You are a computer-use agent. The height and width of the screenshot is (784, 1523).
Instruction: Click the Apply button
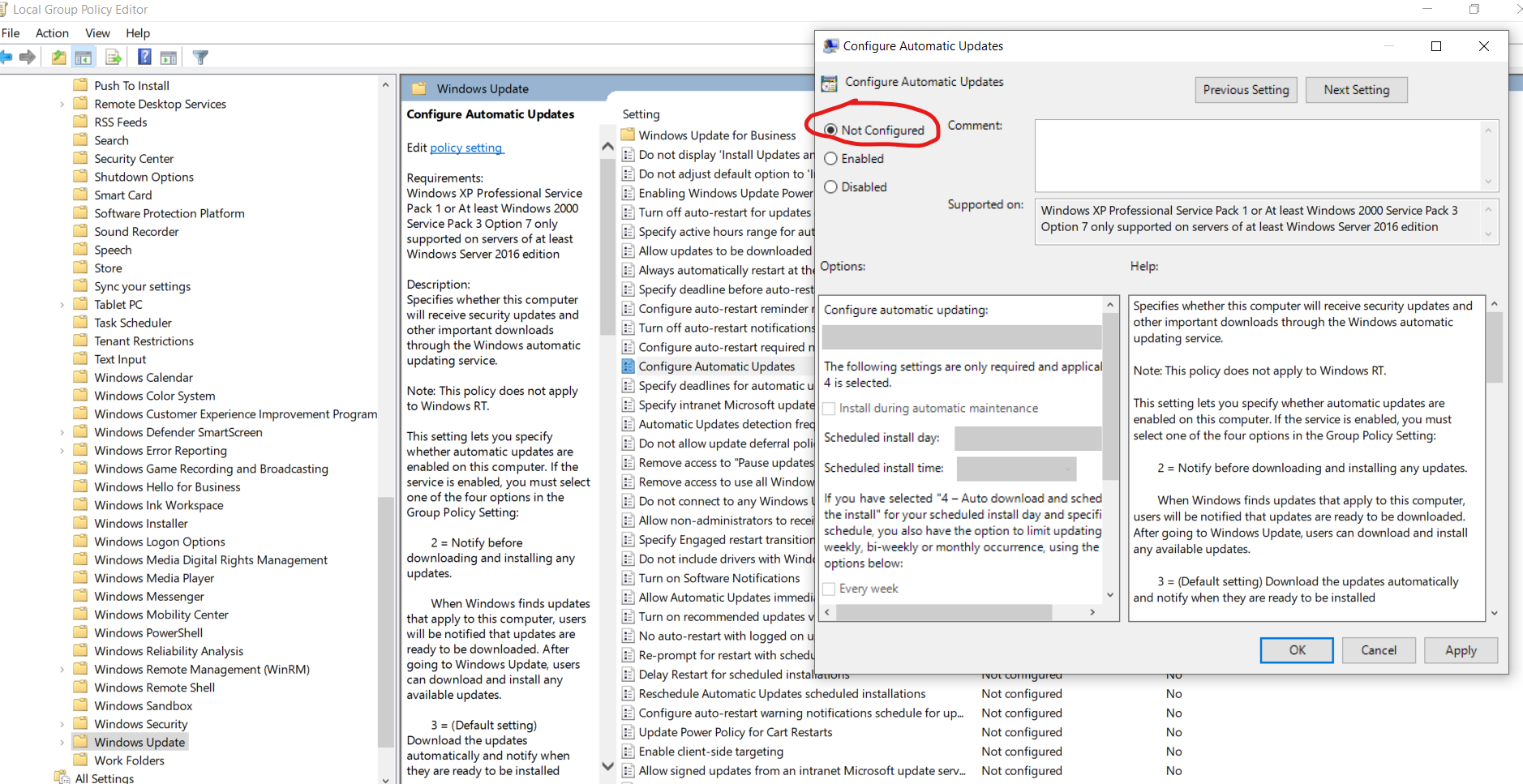coord(1461,650)
